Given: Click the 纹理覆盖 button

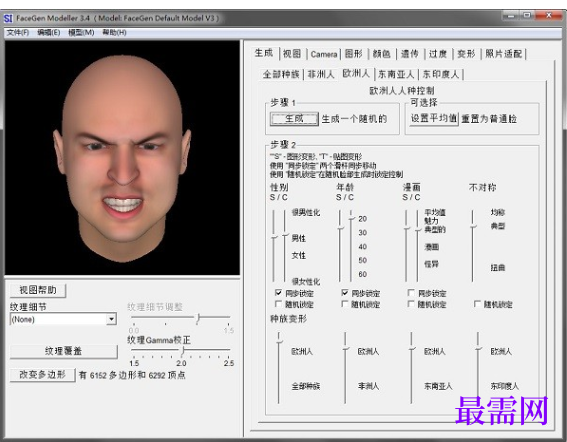Looking at the screenshot, I should 63,351.
